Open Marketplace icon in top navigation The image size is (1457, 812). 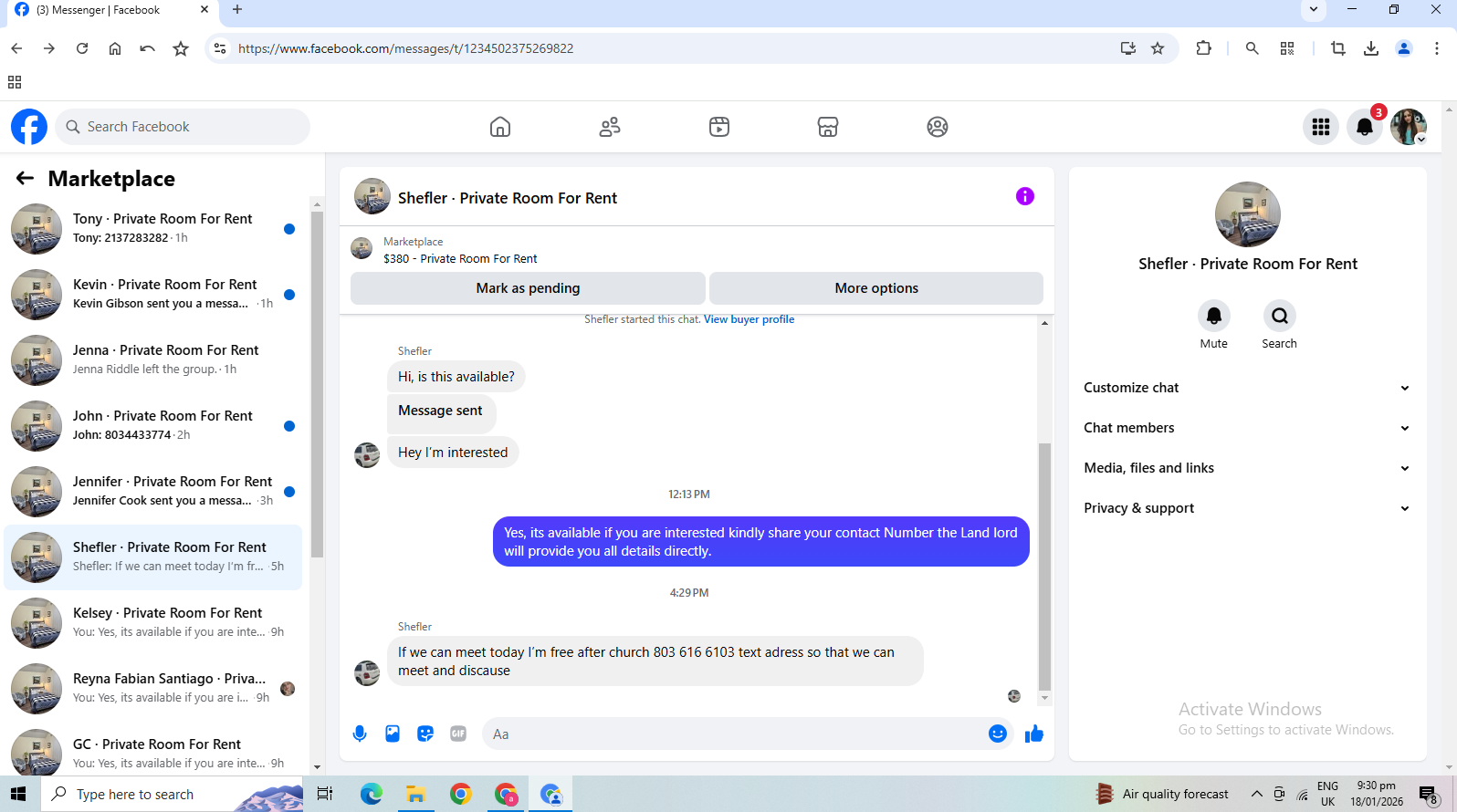(828, 127)
